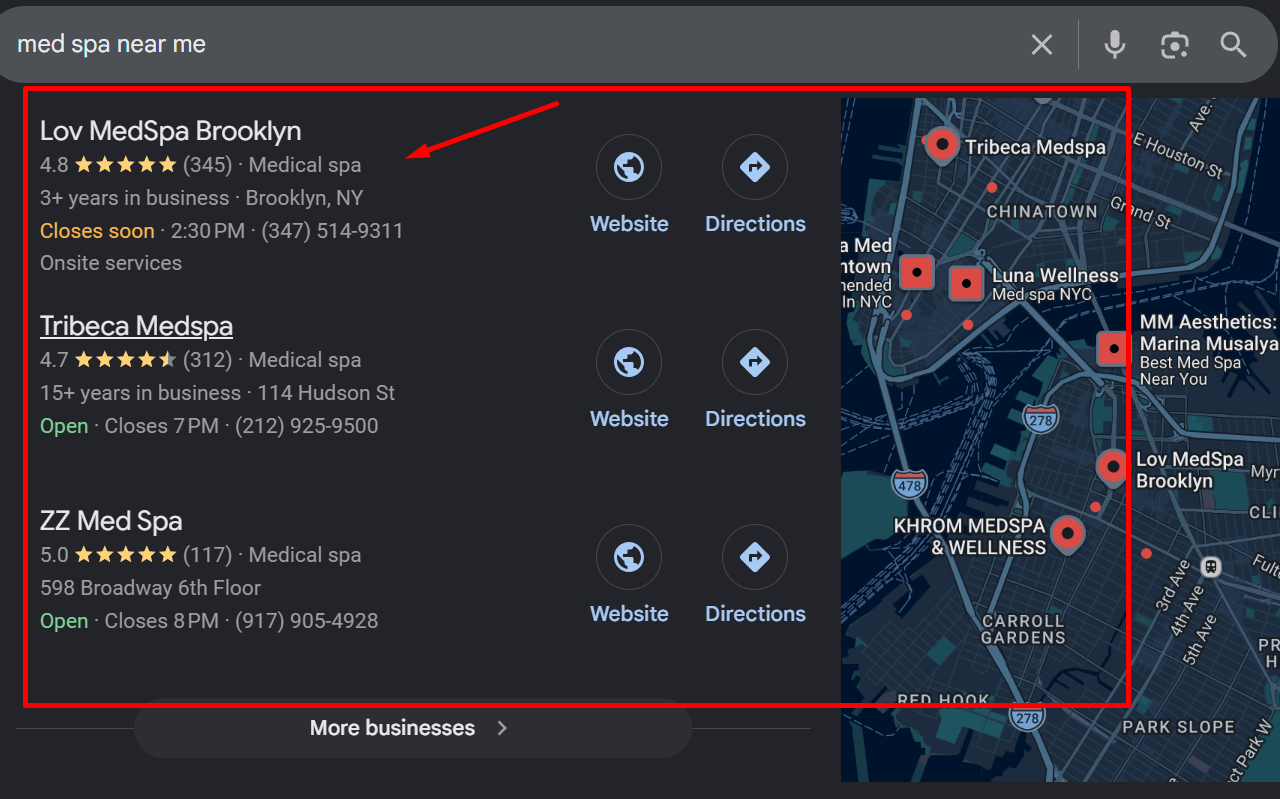Open the Tribeca Medspa listing title
Viewport: 1280px width, 799px height.
tap(136, 326)
